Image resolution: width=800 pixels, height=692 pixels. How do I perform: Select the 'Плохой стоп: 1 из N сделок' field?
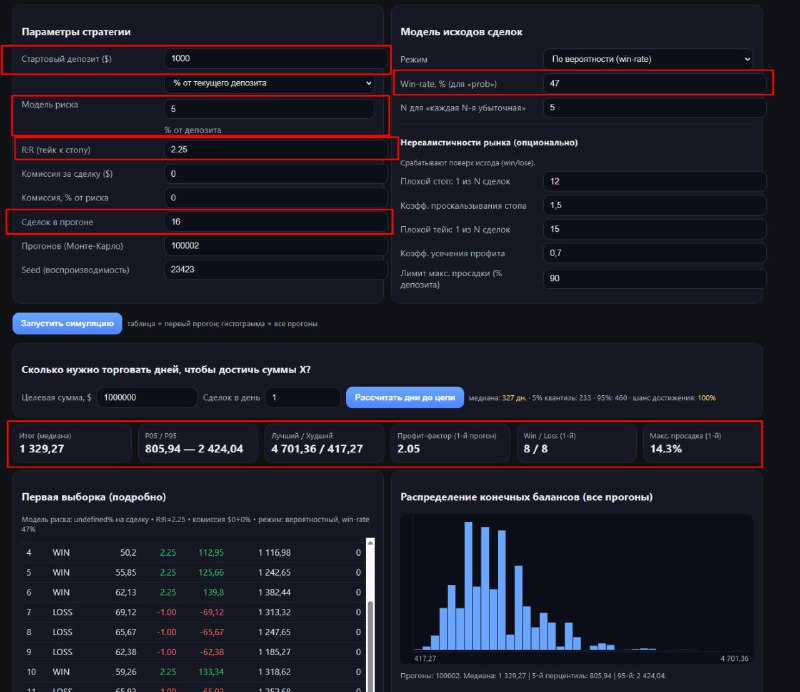pyautogui.click(x=654, y=181)
